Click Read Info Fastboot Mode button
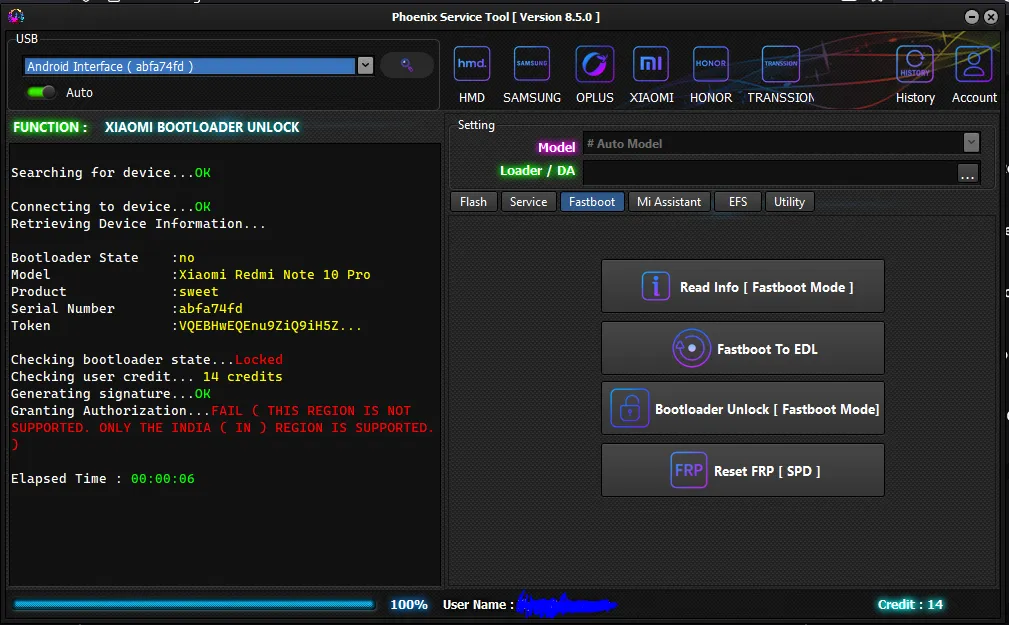1009x625 pixels. click(742, 287)
